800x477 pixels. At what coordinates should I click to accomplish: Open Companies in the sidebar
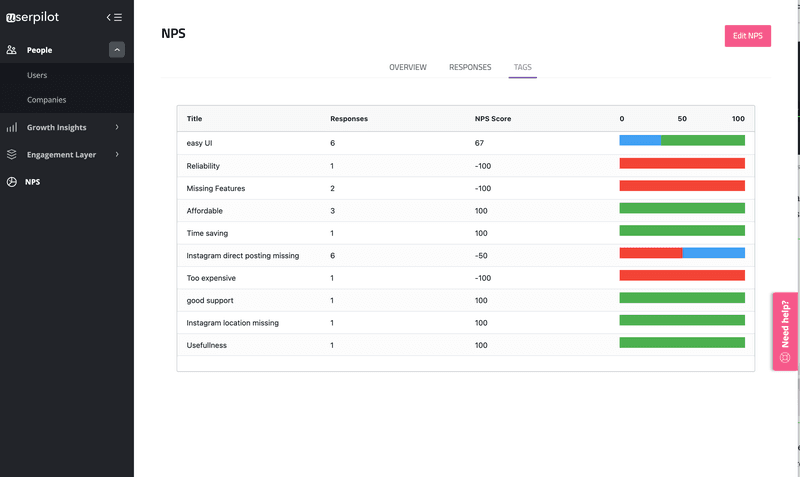point(46,100)
